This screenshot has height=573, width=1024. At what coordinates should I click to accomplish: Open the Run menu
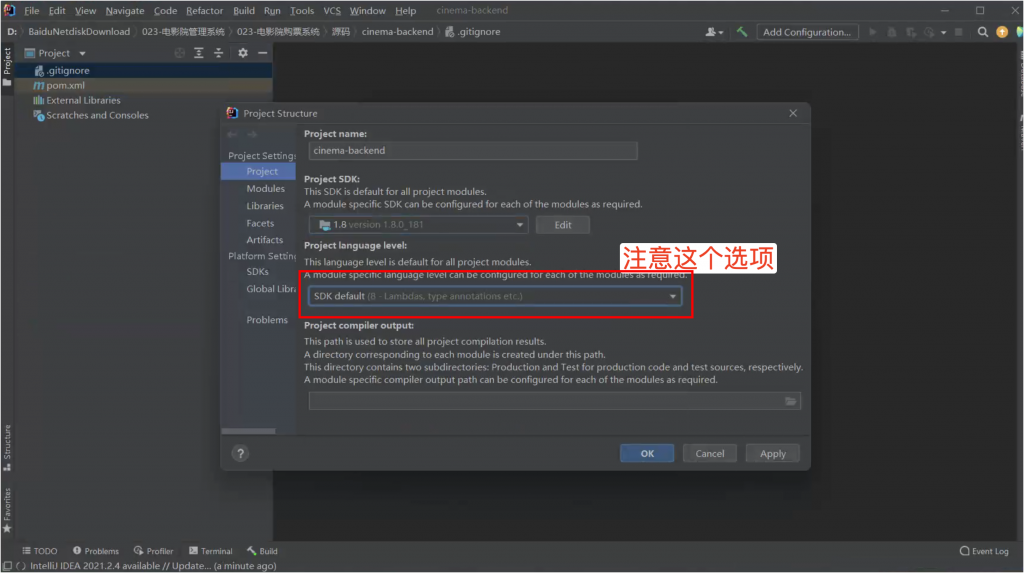click(272, 10)
